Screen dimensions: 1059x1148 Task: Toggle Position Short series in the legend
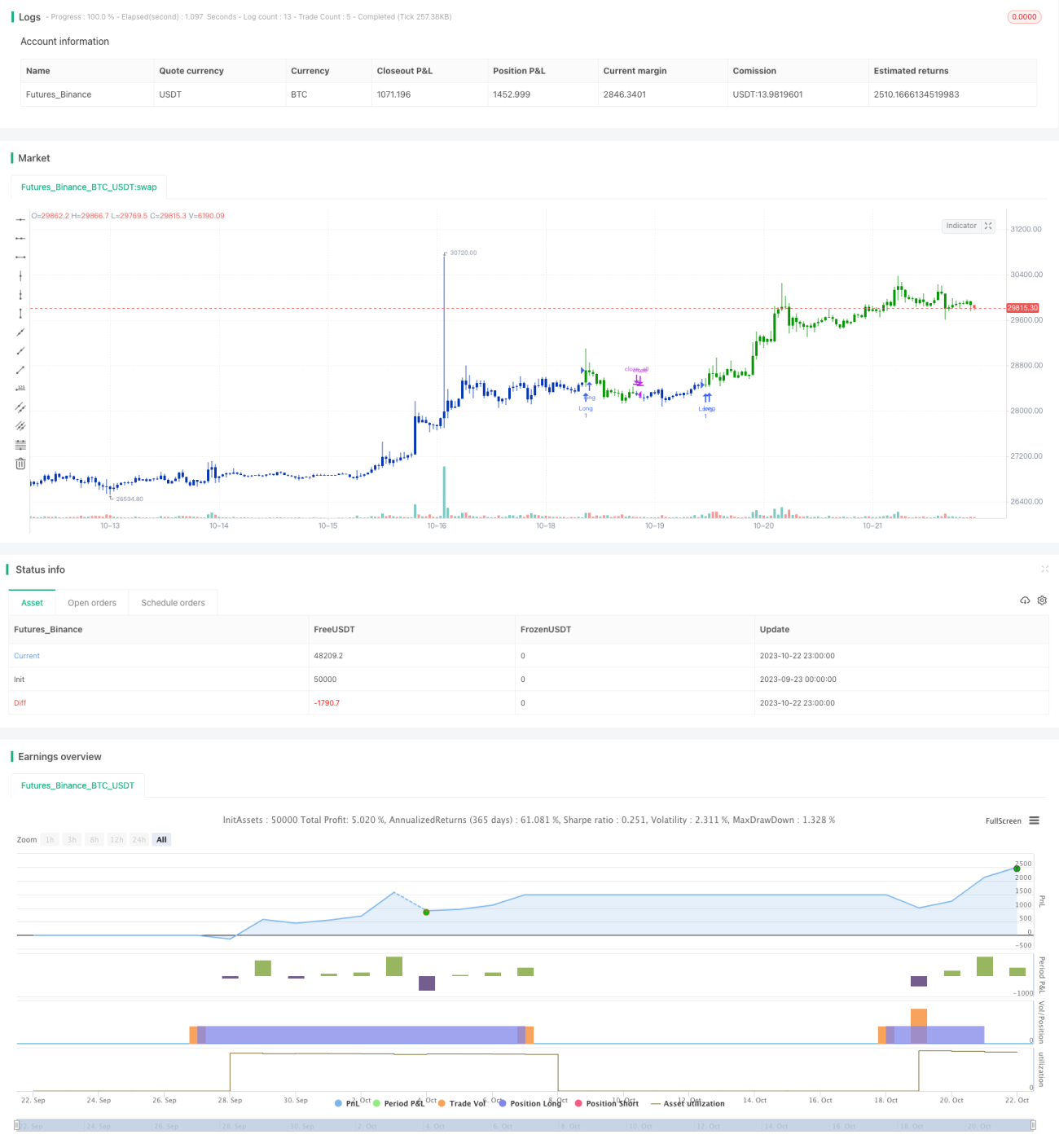point(607,1103)
